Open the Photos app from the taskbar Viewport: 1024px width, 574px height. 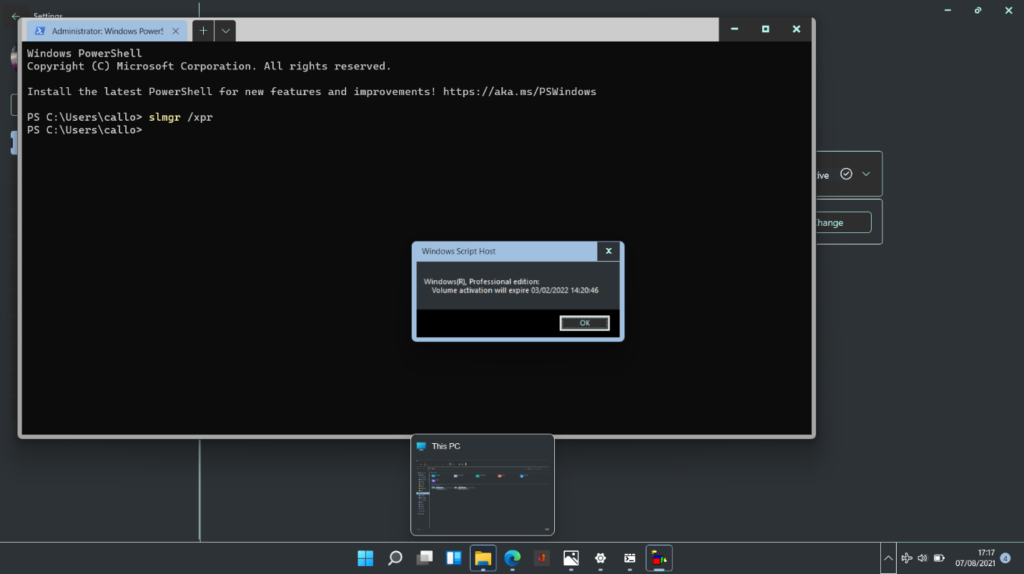pos(571,558)
